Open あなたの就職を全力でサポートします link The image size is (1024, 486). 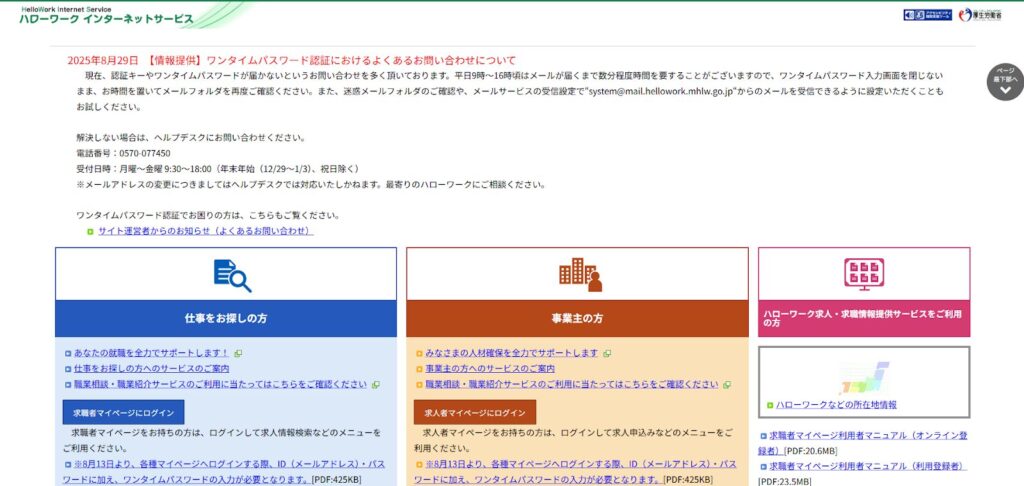151,353
